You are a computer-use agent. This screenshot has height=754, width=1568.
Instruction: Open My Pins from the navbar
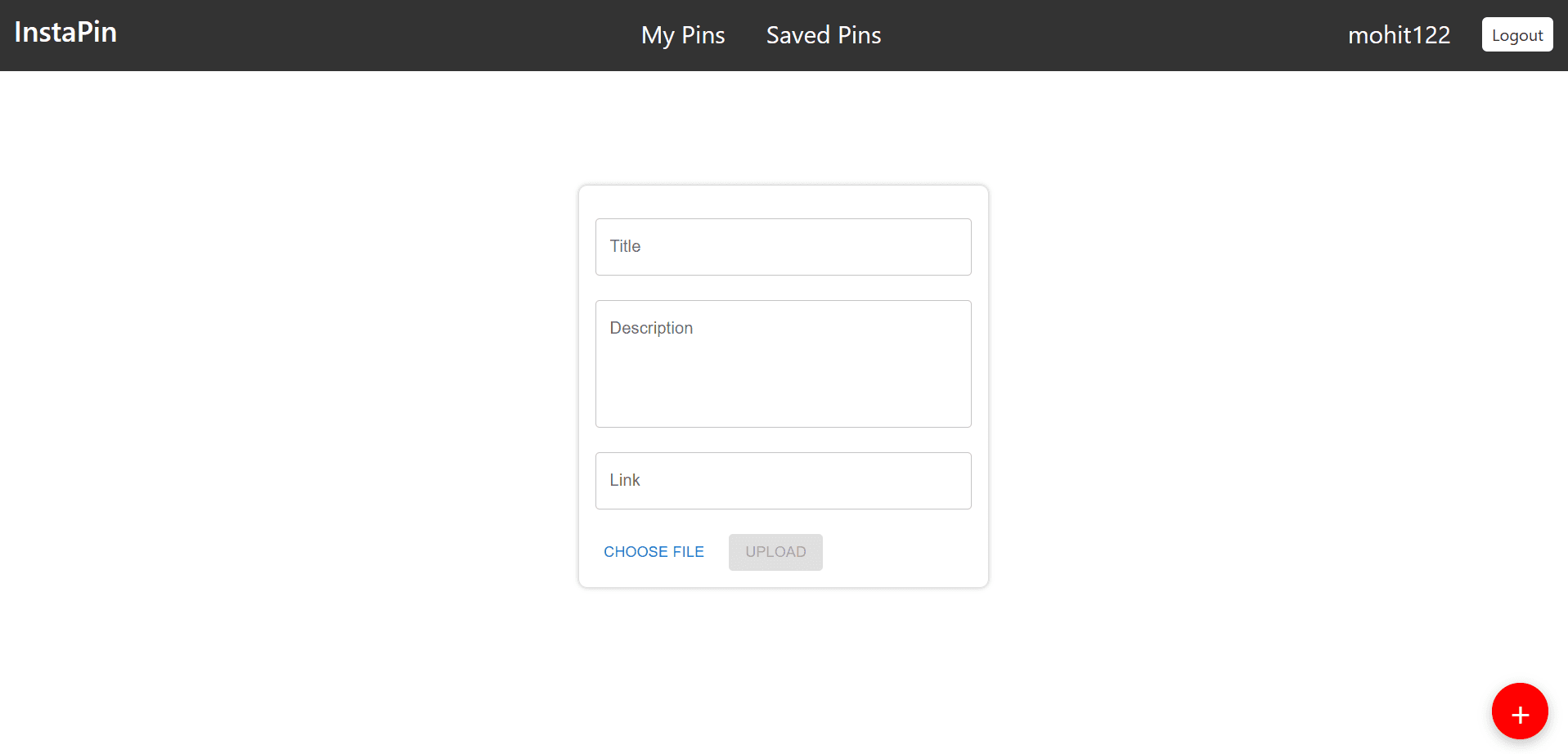pyautogui.click(x=683, y=35)
